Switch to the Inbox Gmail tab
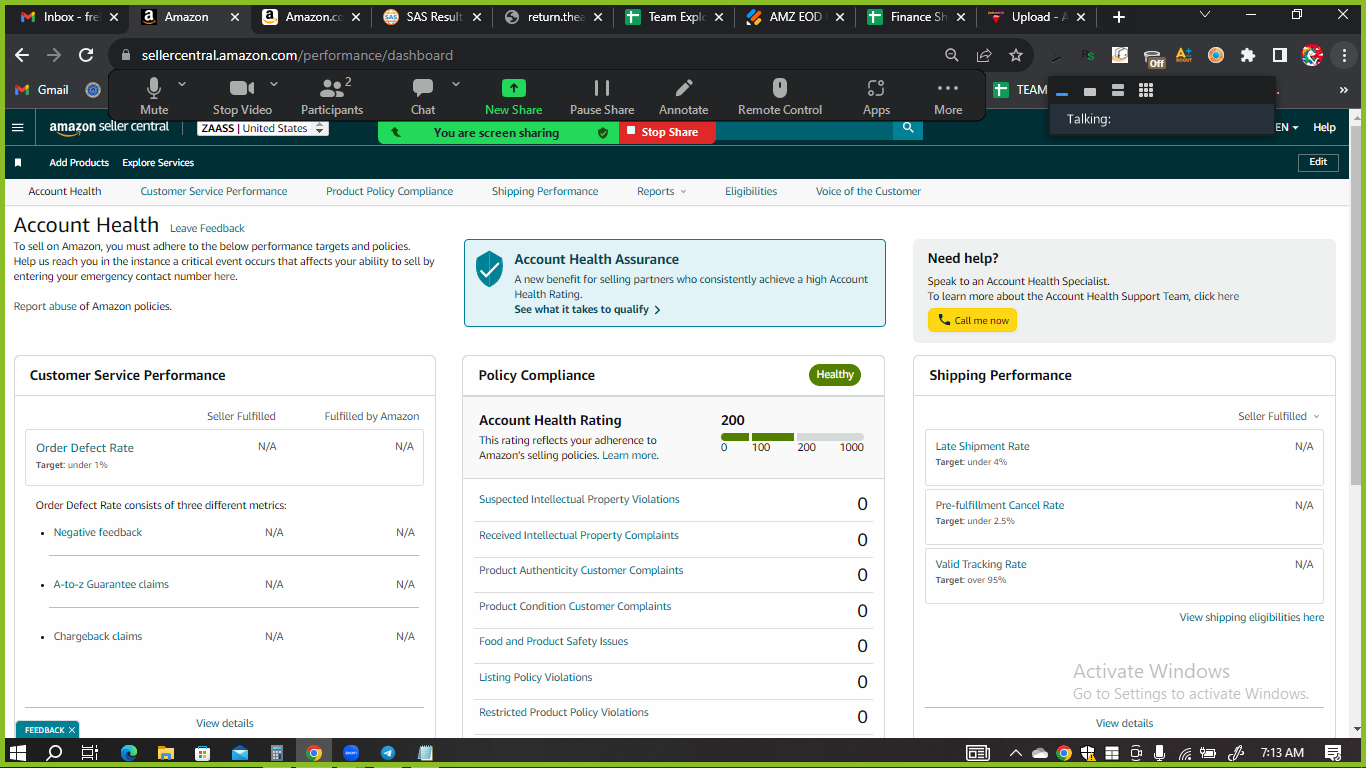The width and height of the screenshot is (1366, 768). click(70, 17)
